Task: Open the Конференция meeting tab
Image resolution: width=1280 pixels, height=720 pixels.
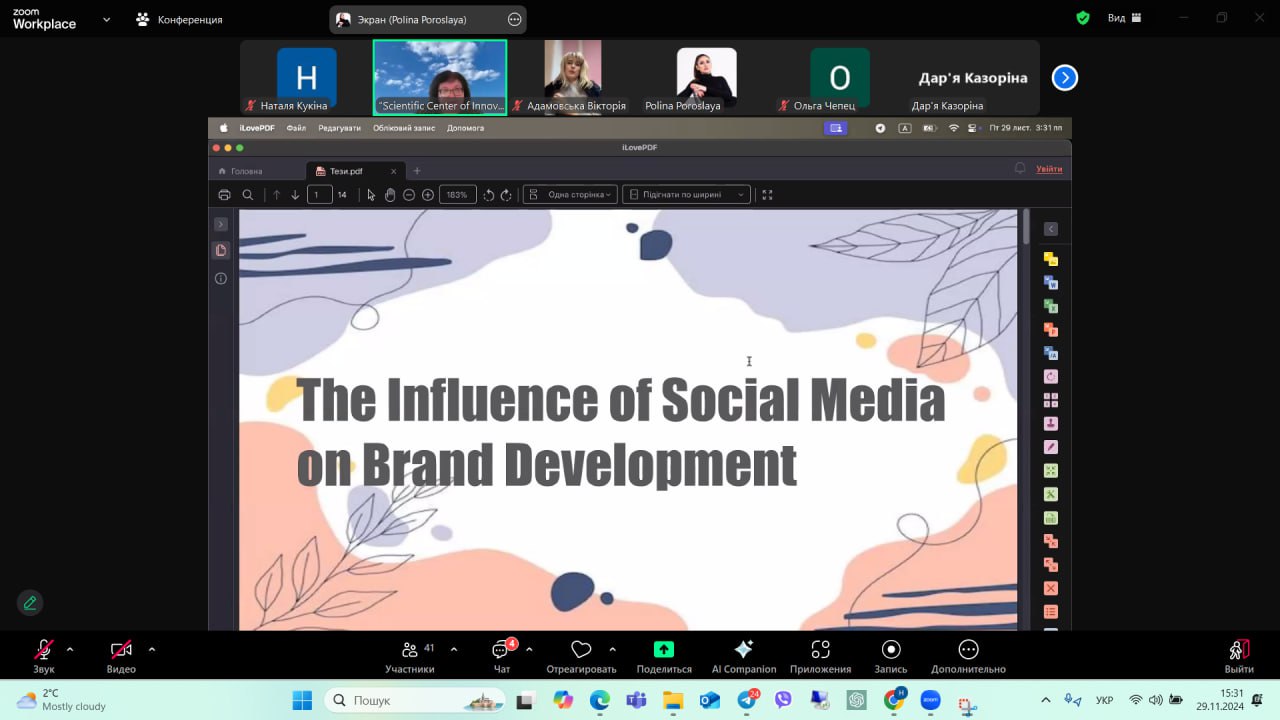Action: (x=179, y=19)
